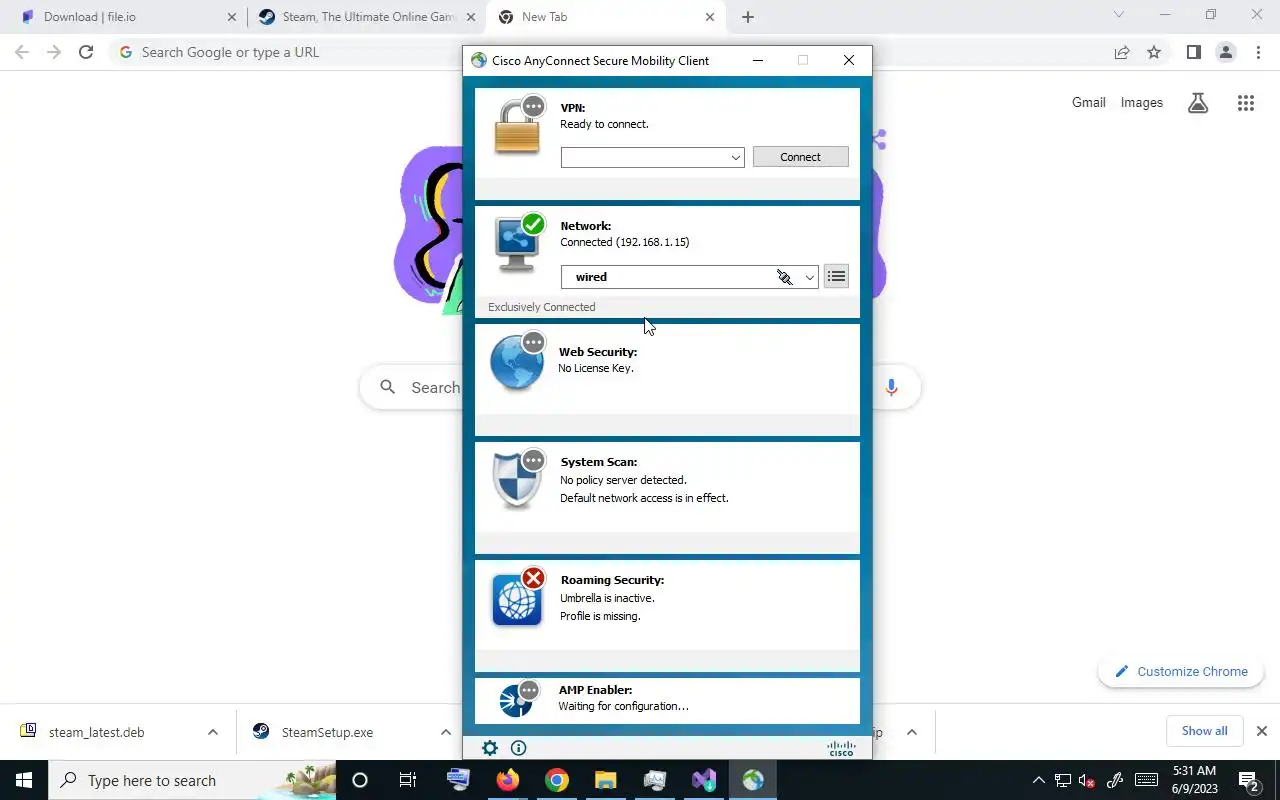
Task: Open Firefox from the taskbar
Action: tap(508, 780)
